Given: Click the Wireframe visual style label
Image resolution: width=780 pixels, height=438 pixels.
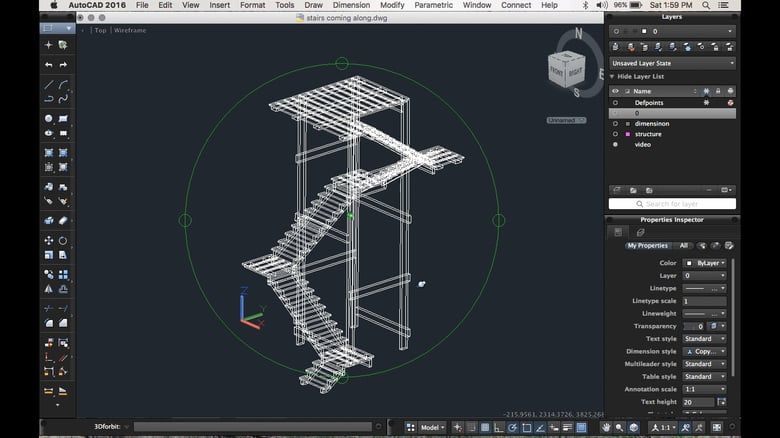Looking at the screenshot, I should click(x=130, y=30).
